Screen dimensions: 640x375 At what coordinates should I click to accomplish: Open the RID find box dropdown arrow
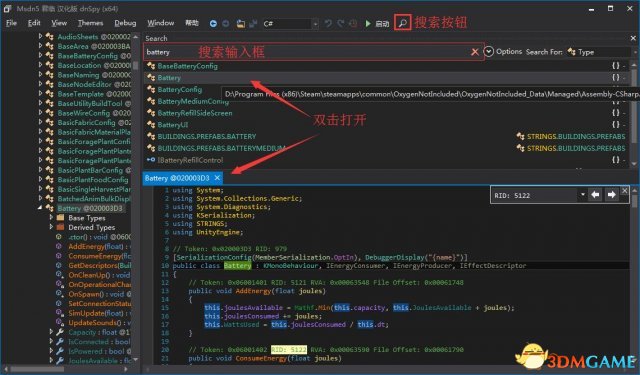point(582,195)
